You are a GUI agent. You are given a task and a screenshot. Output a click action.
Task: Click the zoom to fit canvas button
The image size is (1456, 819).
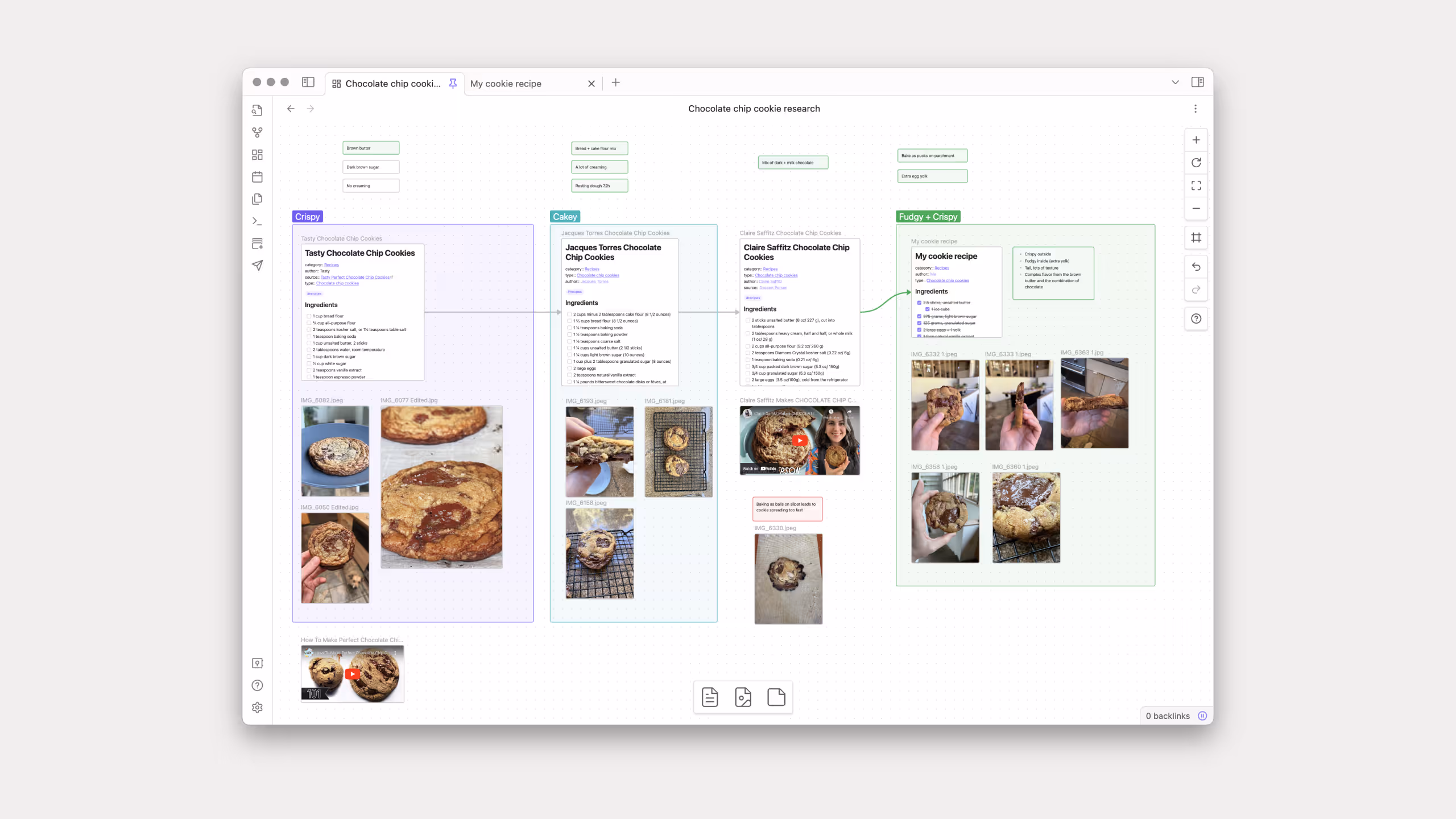(x=1196, y=185)
